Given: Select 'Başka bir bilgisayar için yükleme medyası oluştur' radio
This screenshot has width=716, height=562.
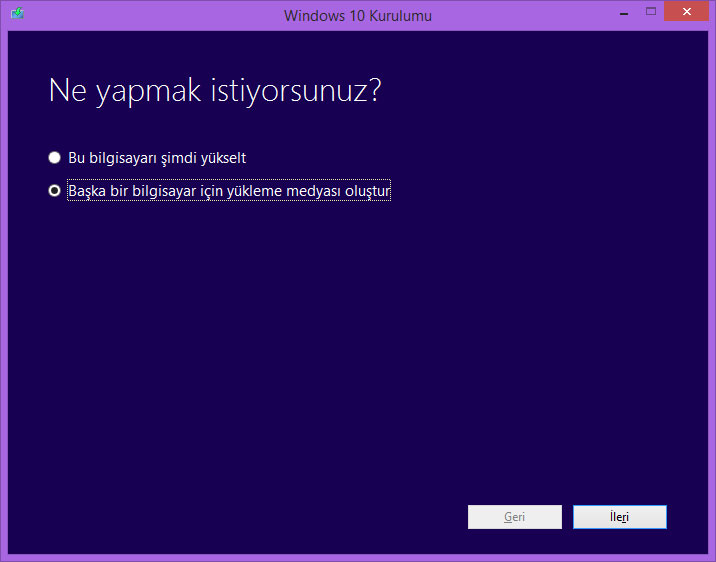Looking at the screenshot, I should pyautogui.click(x=54, y=190).
